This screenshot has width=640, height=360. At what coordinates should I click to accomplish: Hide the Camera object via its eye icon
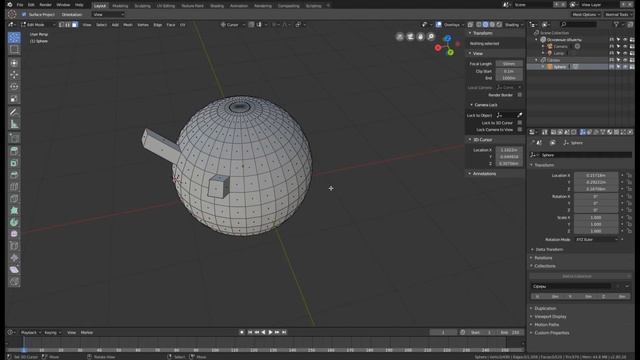click(625, 46)
